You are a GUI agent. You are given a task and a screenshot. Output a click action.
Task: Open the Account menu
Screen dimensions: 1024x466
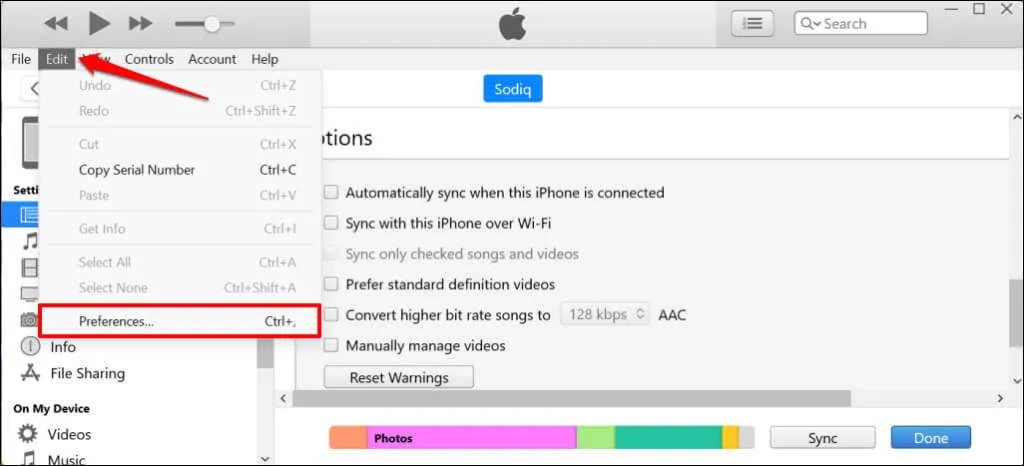pyautogui.click(x=212, y=59)
